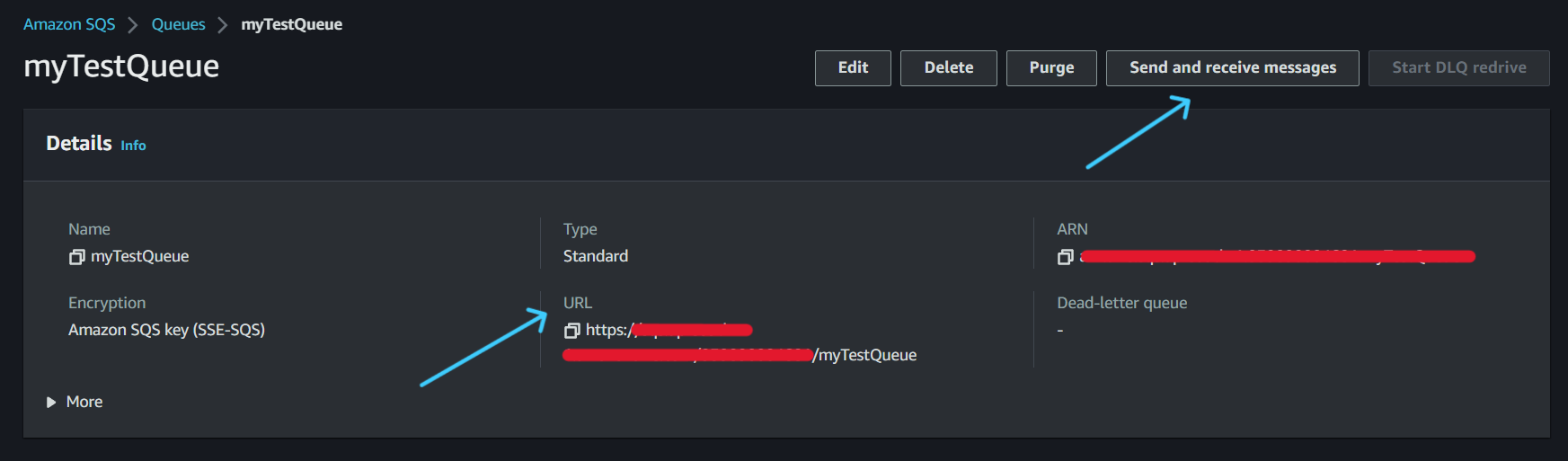
Task: Click the Amazon SQS key (SSE-SQS) value
Action: point(166,330)
